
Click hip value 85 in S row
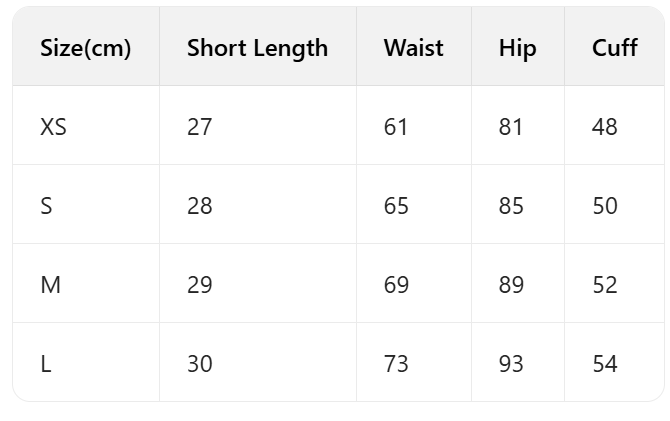point(511,206)
